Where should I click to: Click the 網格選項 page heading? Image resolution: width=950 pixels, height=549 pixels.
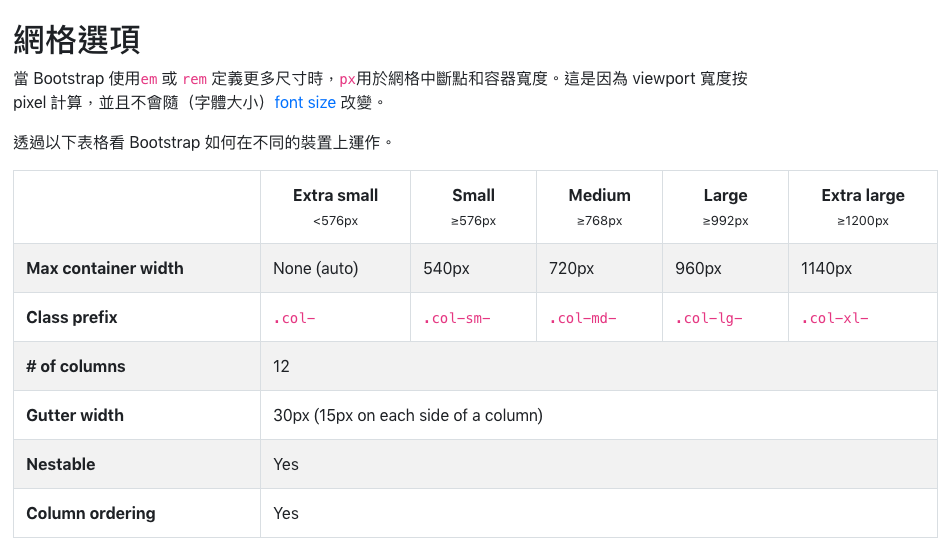[77, 39]
